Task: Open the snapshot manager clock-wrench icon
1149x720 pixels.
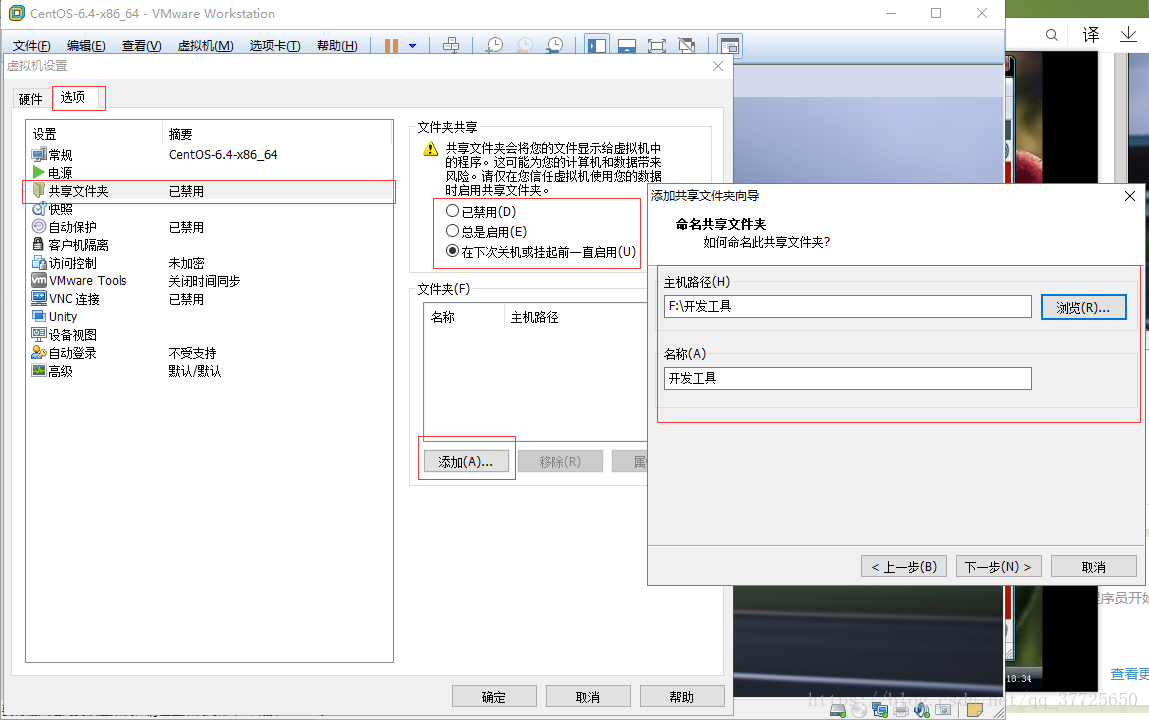Action: (555, 46)
